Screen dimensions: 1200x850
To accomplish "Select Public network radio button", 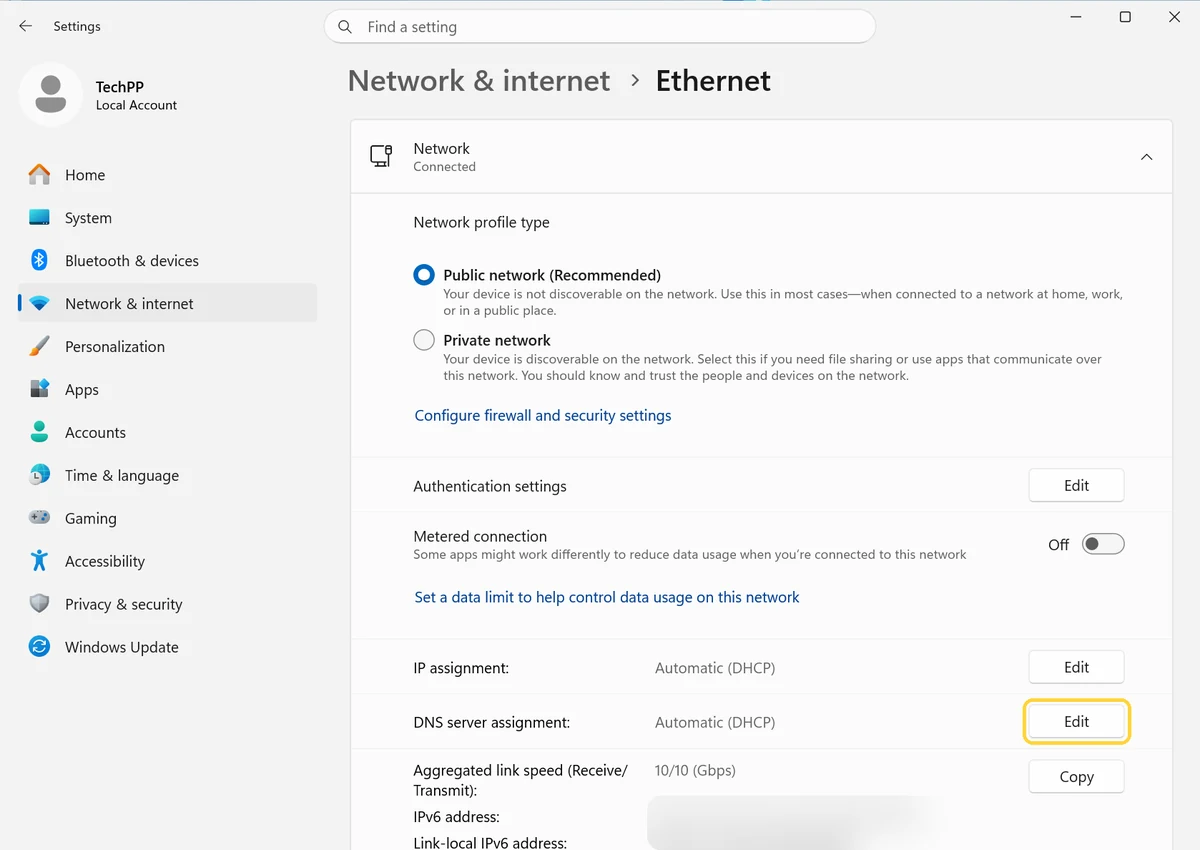I will (424, 275).
